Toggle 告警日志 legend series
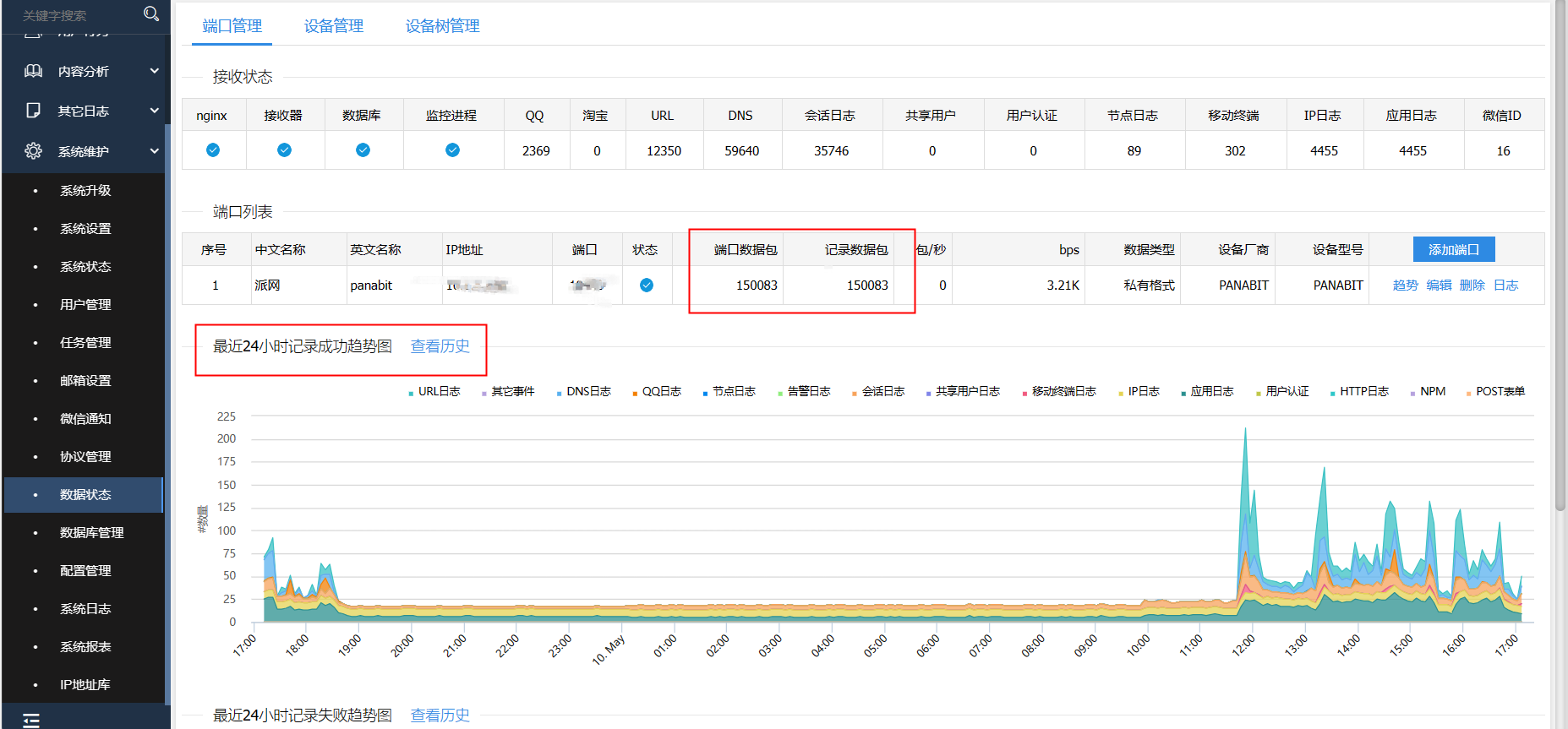This screenshot has height=729, width=1568. [x=804, y=392]
